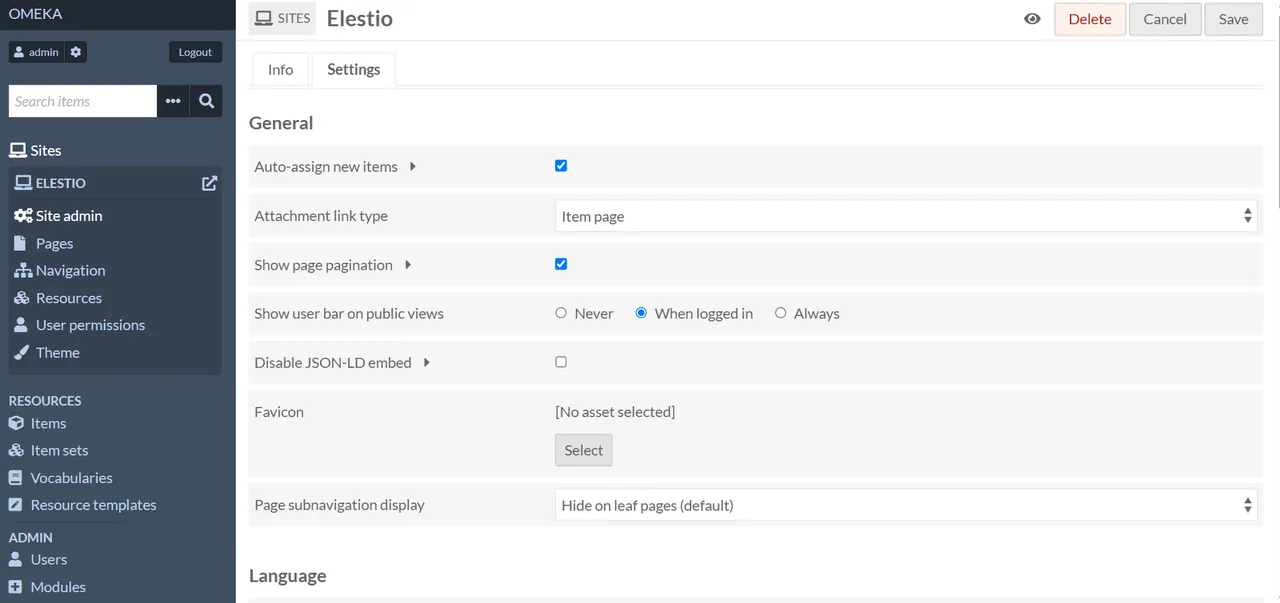
Task: Click the monitor icon beside Sites heading
Action: coord(18,150)
